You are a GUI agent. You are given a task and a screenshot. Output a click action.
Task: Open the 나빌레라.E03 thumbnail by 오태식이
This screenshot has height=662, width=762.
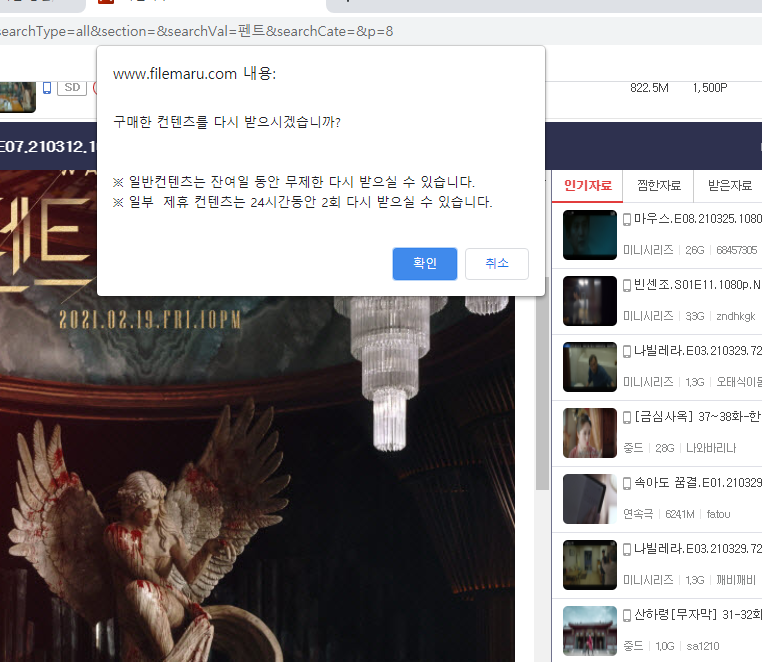click(589, 367)
